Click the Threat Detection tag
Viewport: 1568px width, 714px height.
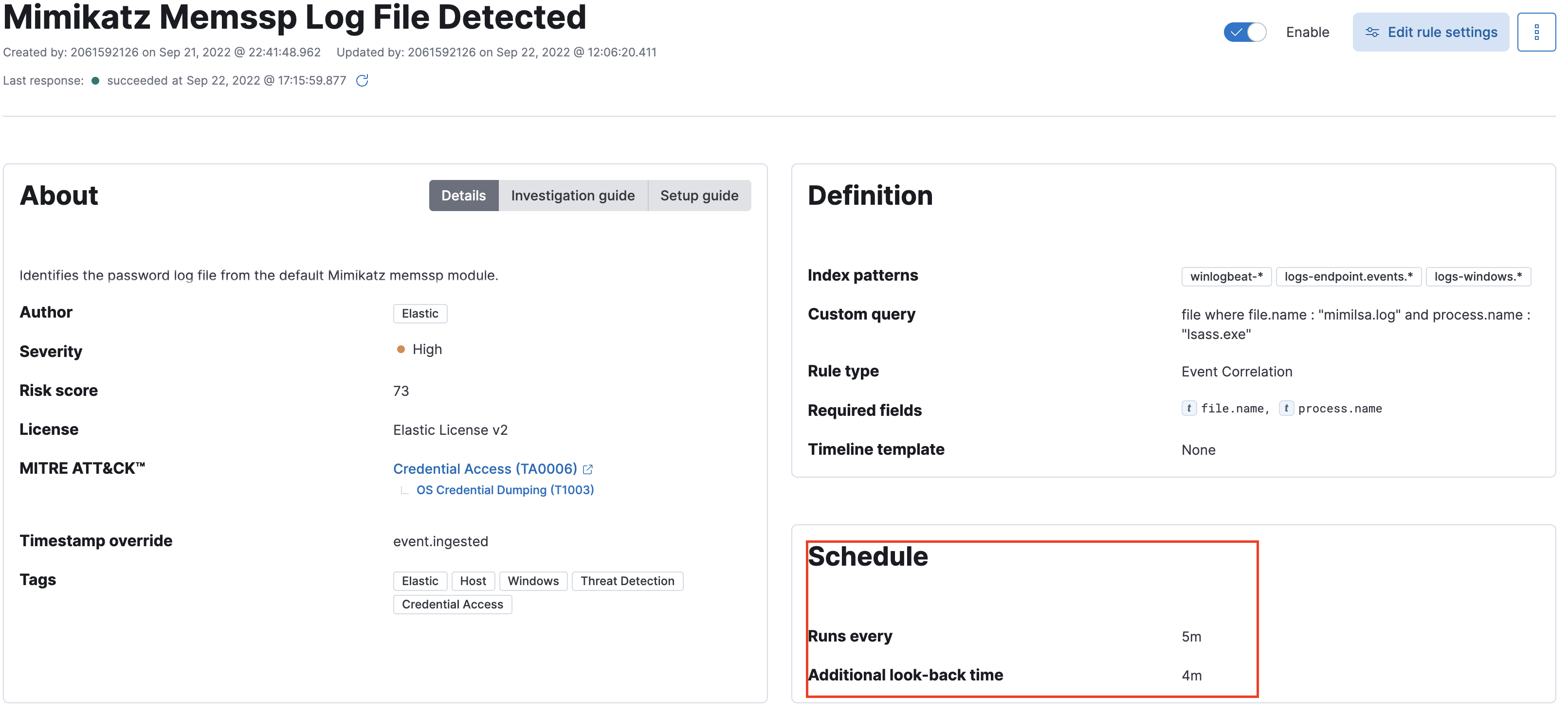pyautogui.click(x=628, y=581)
